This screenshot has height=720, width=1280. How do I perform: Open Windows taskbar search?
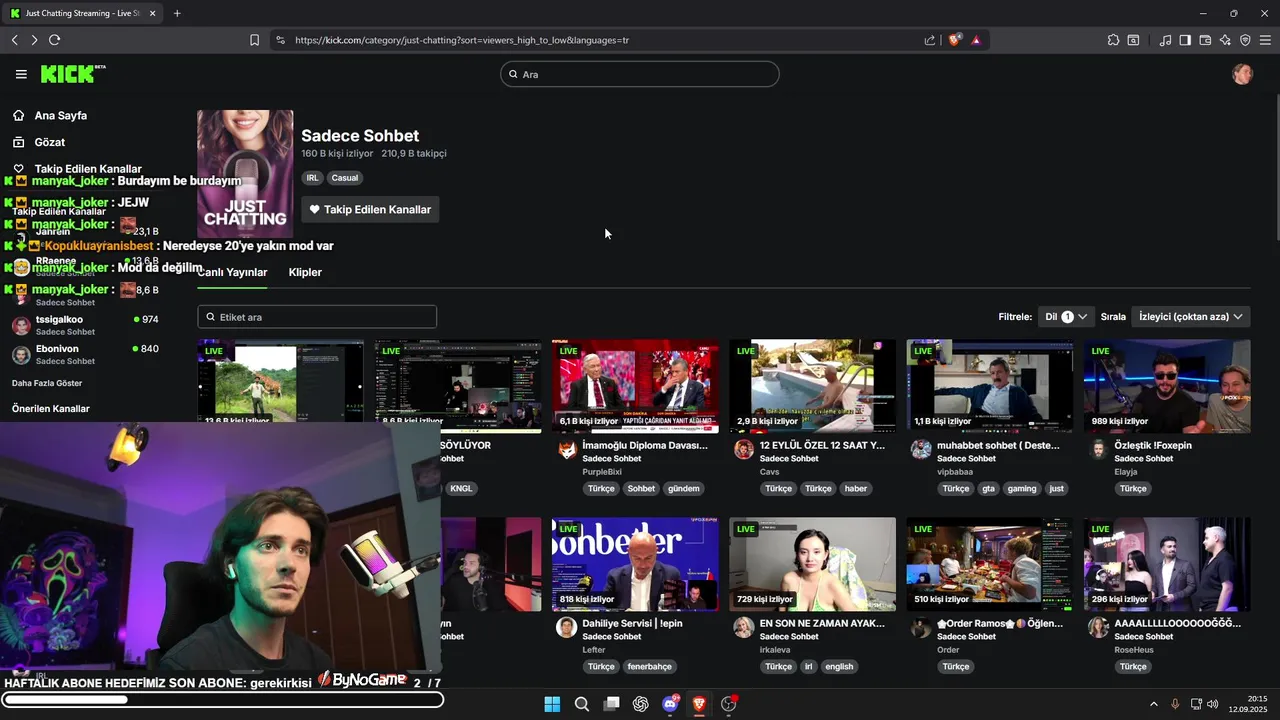[582, 704]
